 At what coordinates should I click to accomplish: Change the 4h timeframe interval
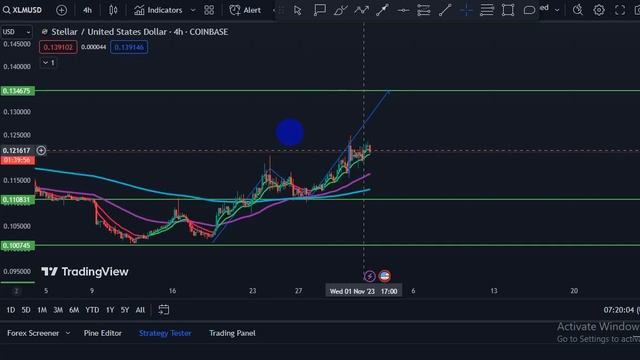click(x=87, y=10)
